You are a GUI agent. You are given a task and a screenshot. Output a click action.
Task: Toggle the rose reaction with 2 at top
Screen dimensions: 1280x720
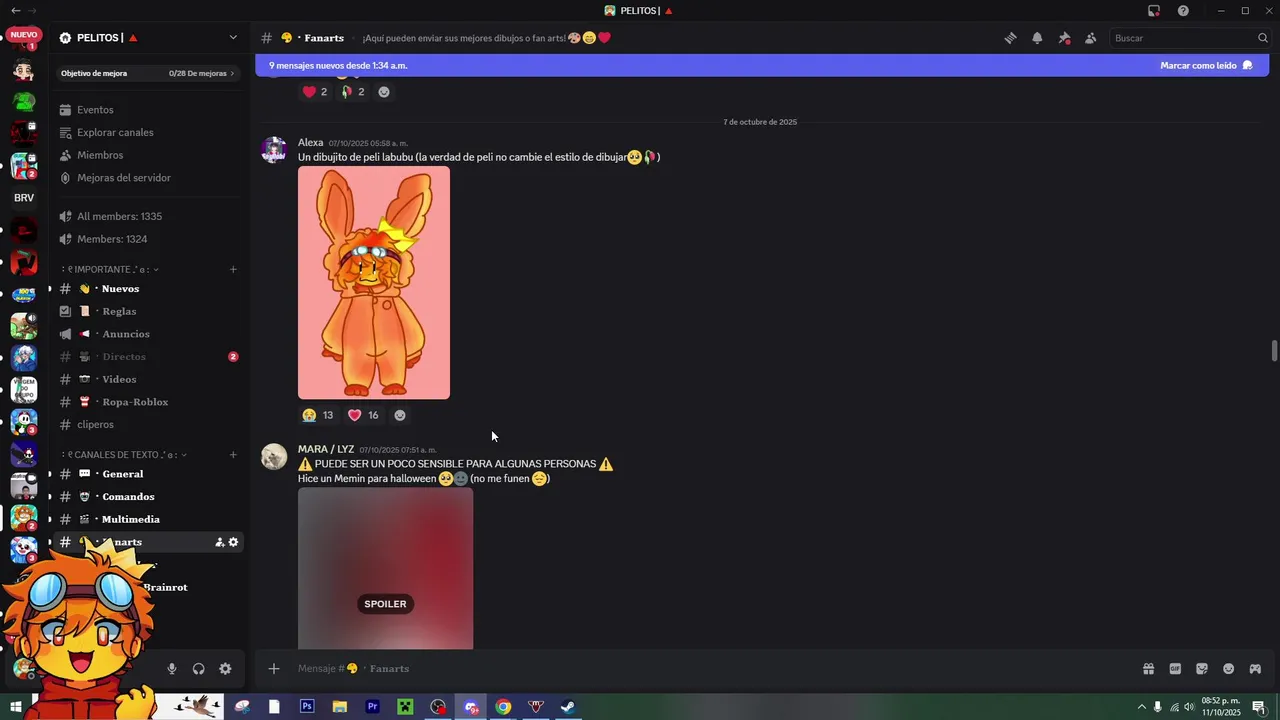352,92
